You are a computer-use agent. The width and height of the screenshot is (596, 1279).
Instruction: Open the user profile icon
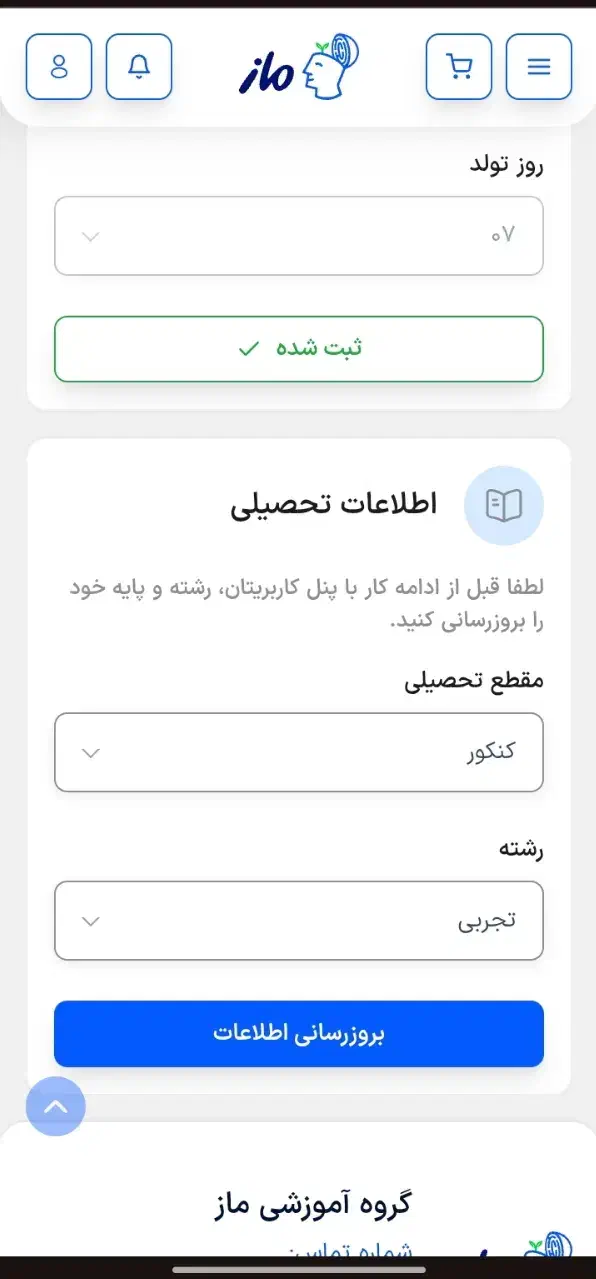(58, 66)
